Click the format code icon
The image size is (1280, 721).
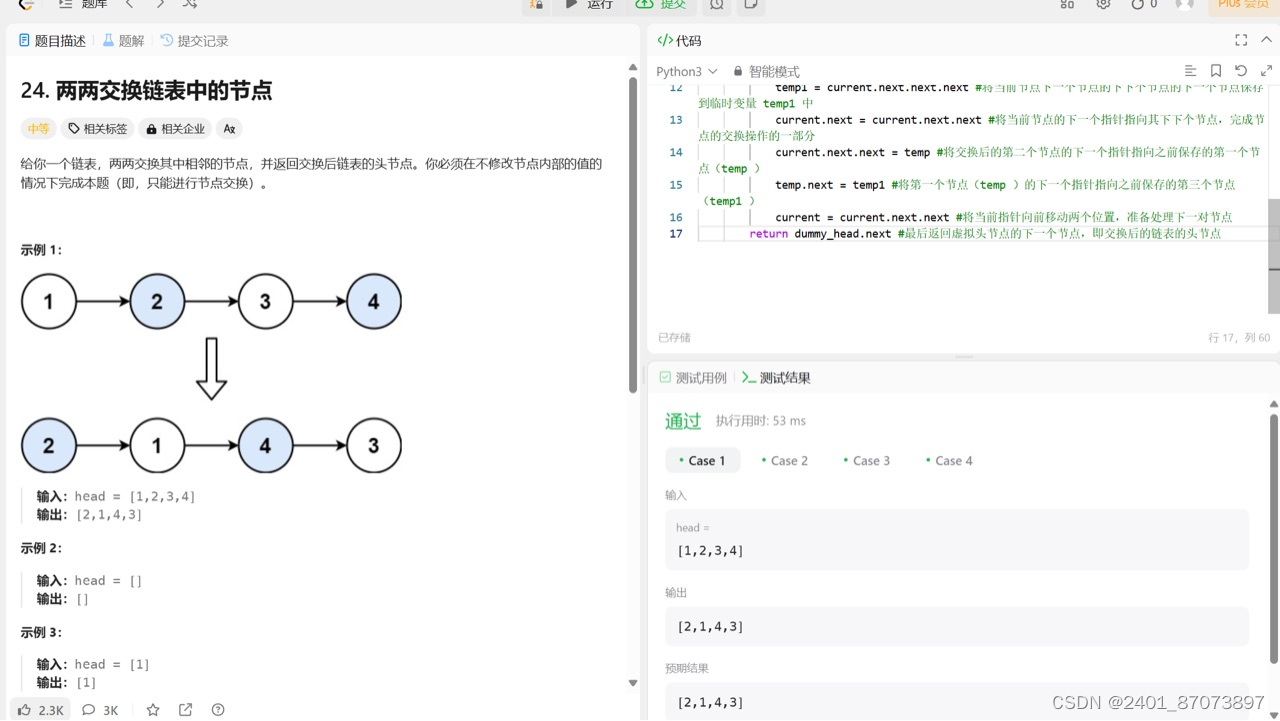pos(1190,71)
